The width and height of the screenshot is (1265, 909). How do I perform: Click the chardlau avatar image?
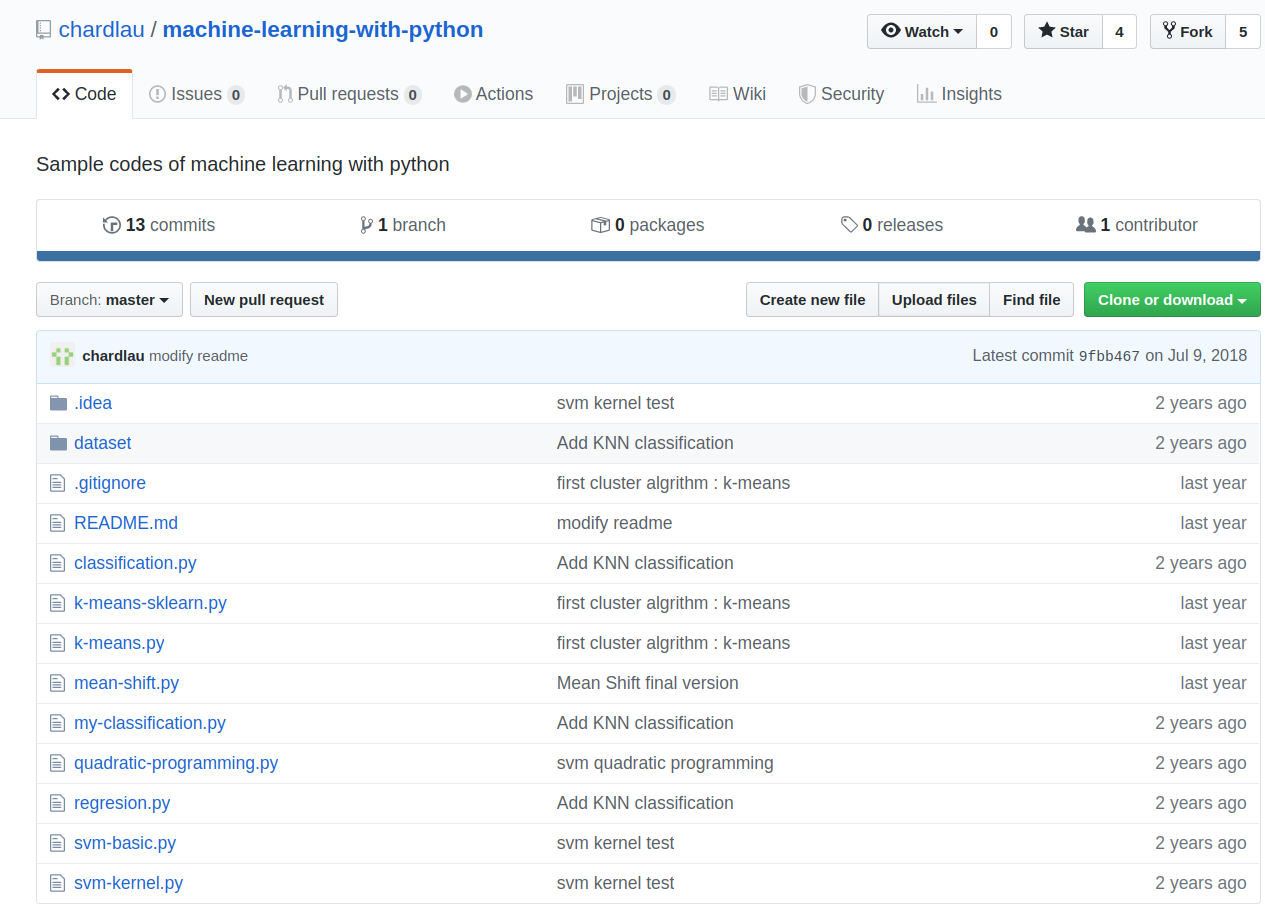pos(63,355)
